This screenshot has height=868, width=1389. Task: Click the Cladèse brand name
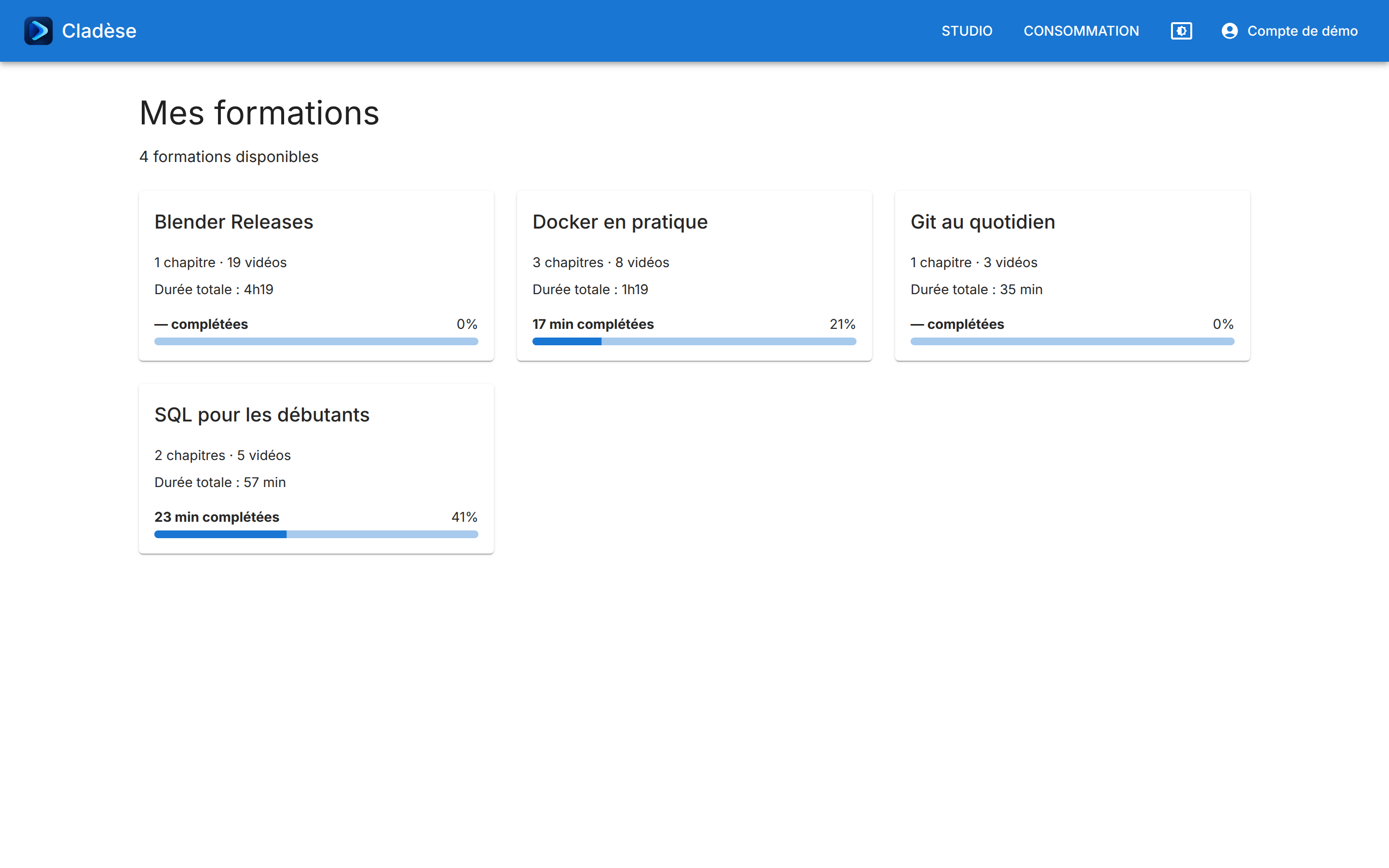(99, 31)
